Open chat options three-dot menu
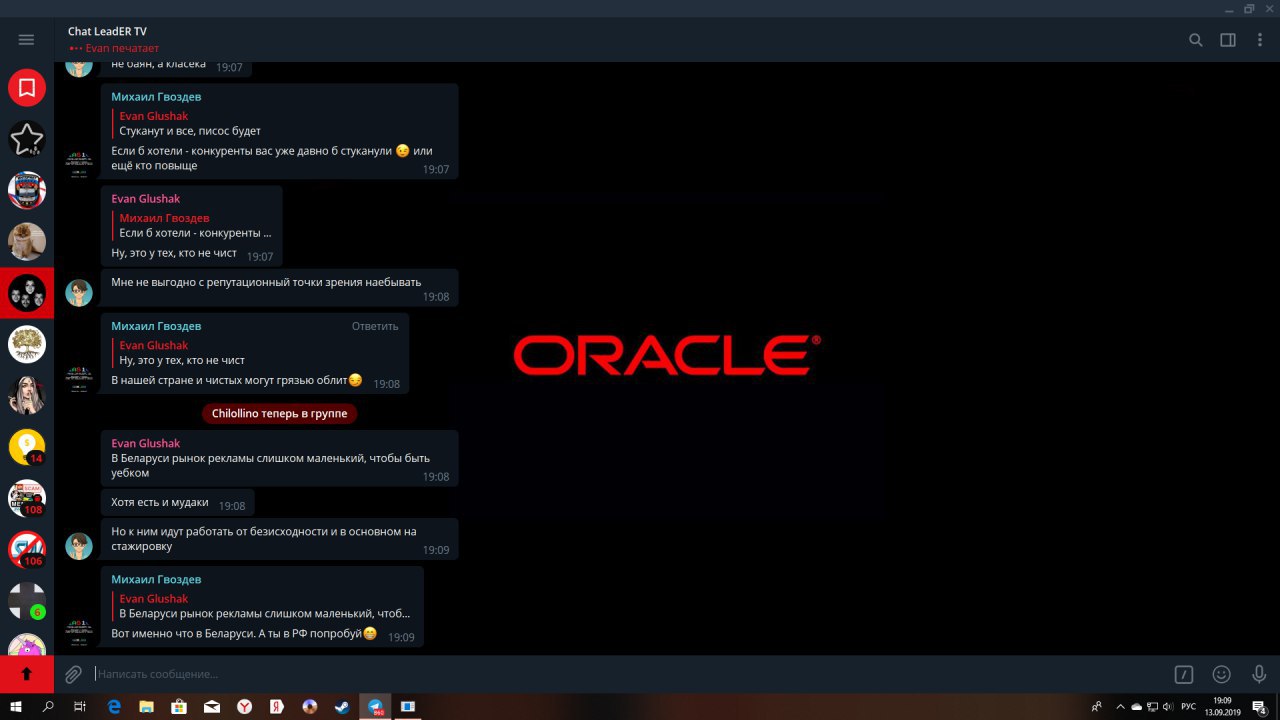Viewport: 1280px width, 720px height. click(x=1259, y=40)
